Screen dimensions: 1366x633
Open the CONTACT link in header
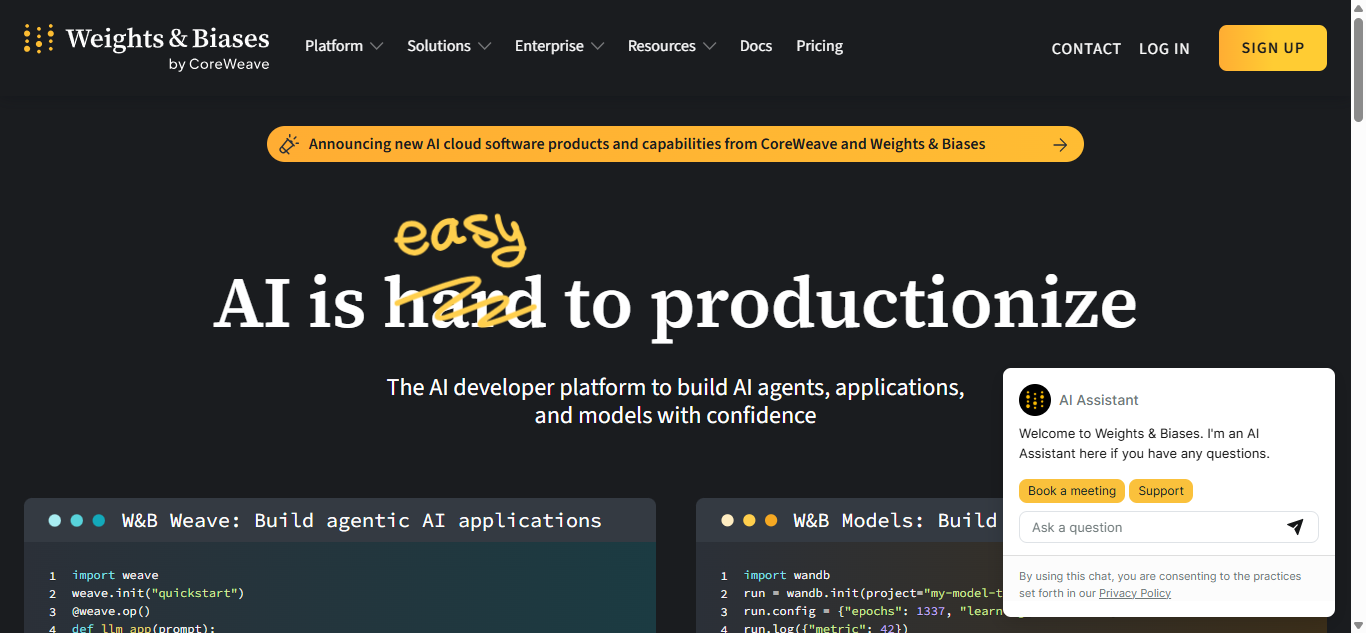click(x=1086, y=49)
